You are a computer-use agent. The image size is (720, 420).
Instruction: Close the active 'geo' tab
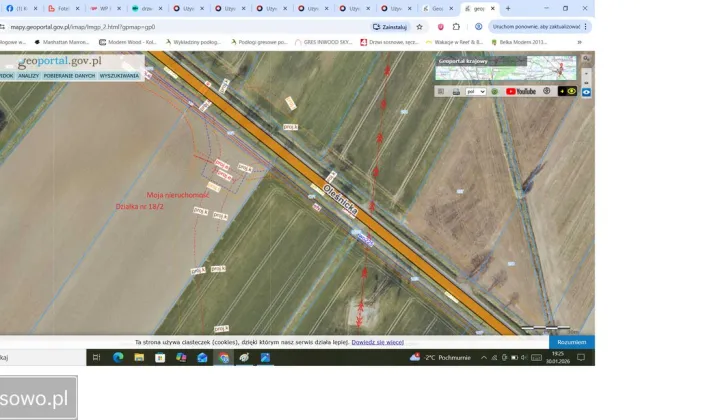pyautogui.click(x=493, y=8)
